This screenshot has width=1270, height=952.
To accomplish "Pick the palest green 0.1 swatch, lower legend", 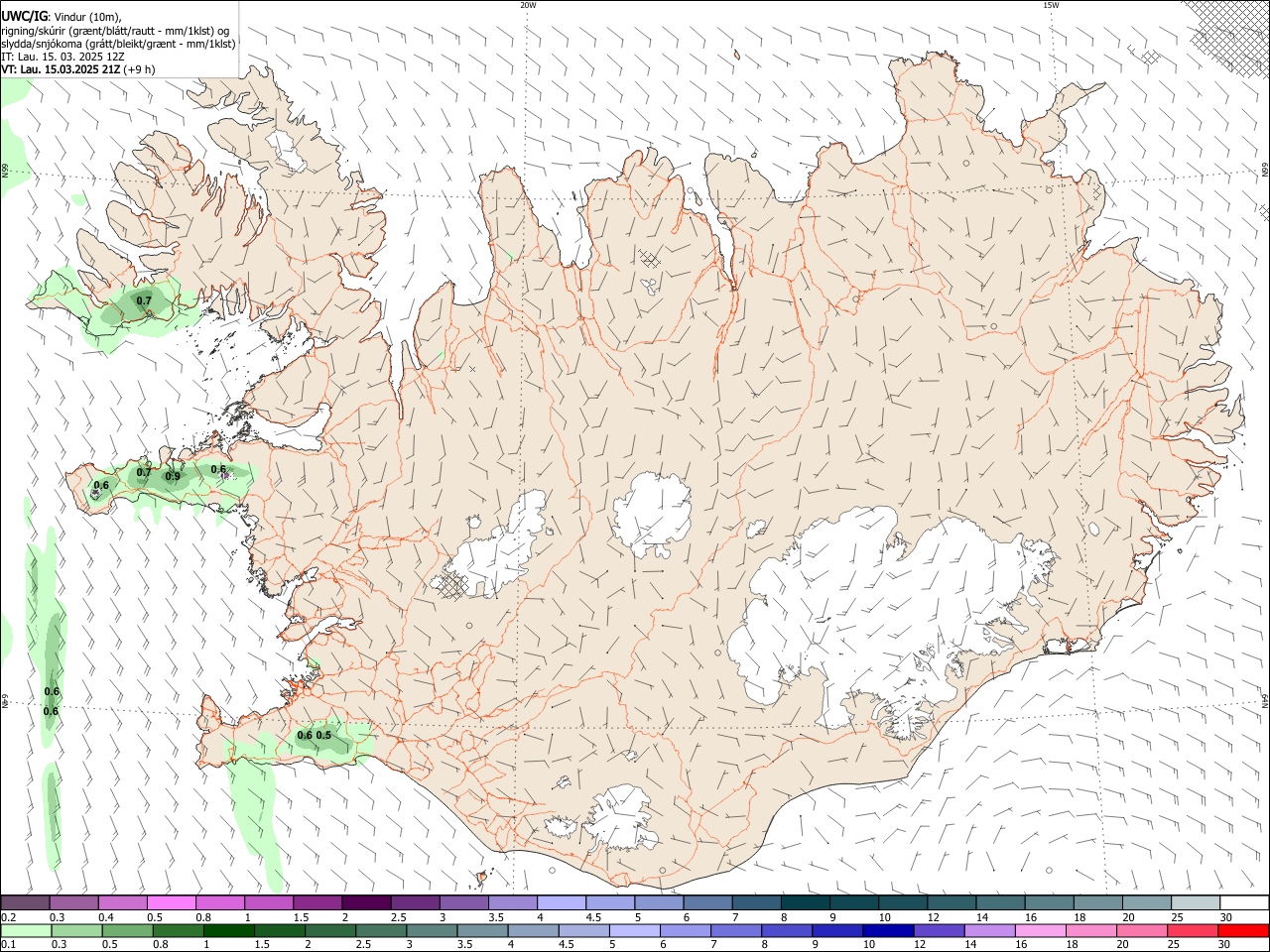I will click(x=26, y=930).
